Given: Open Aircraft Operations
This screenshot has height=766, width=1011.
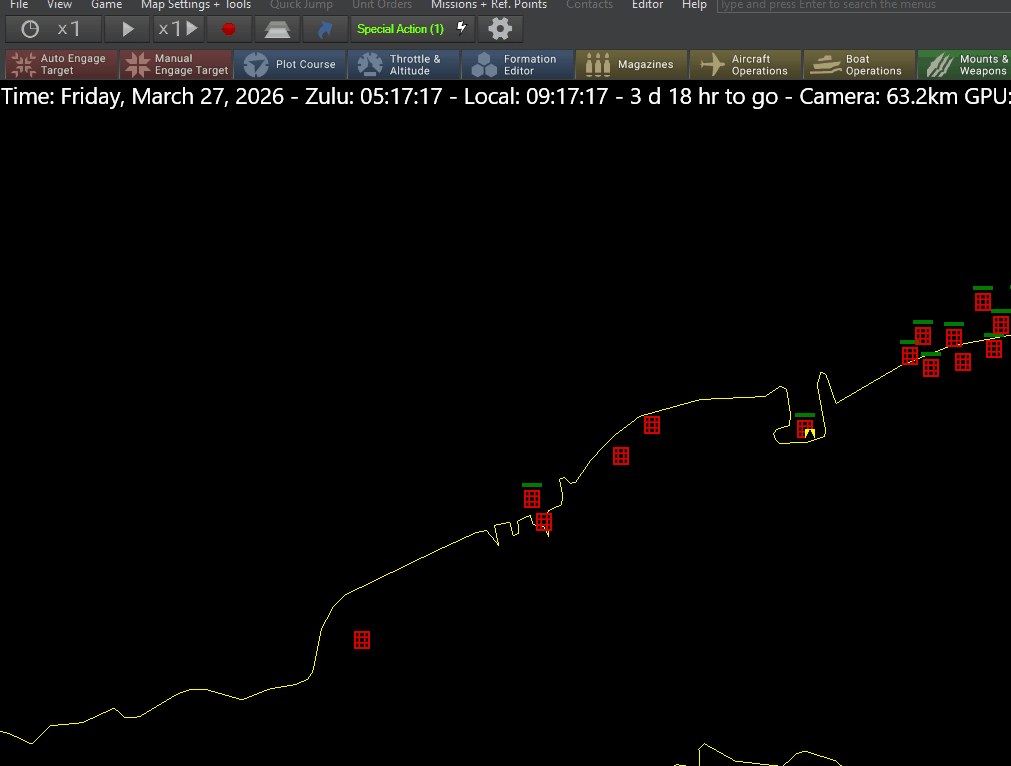Looking at the screenshot, I should 745,64.
